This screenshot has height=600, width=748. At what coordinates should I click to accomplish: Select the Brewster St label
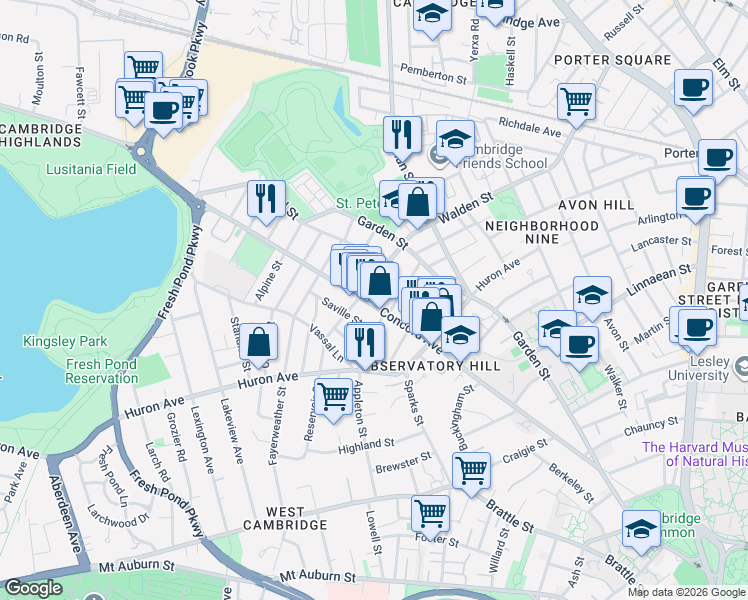coord(403,463)
